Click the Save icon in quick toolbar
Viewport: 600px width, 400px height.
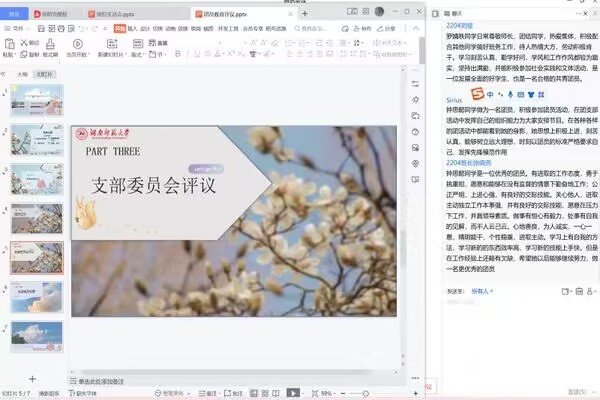(x=41, y=29)
